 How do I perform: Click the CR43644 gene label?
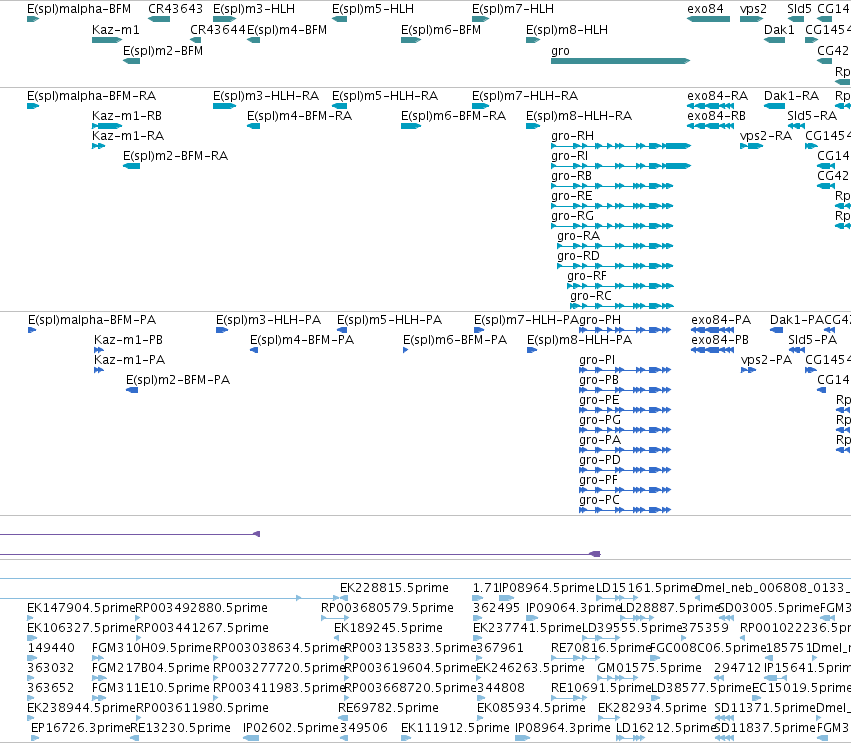[218, 30]
